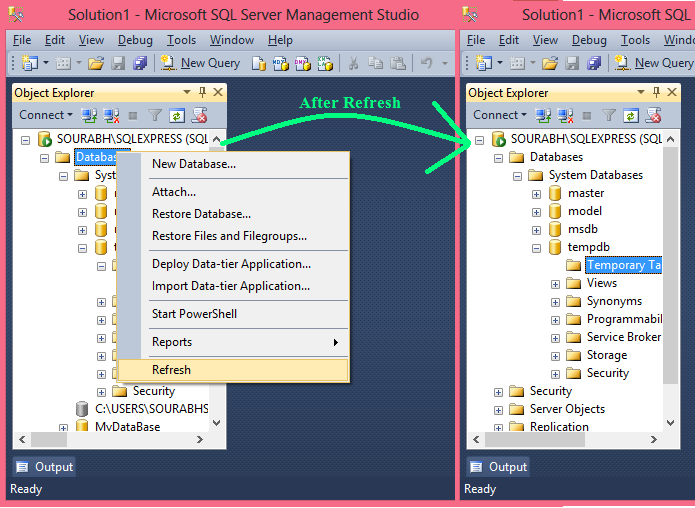The height and width of the screenshot is (508, 695).
Task: Expand master database node in right window
Action: click(536, 194)
